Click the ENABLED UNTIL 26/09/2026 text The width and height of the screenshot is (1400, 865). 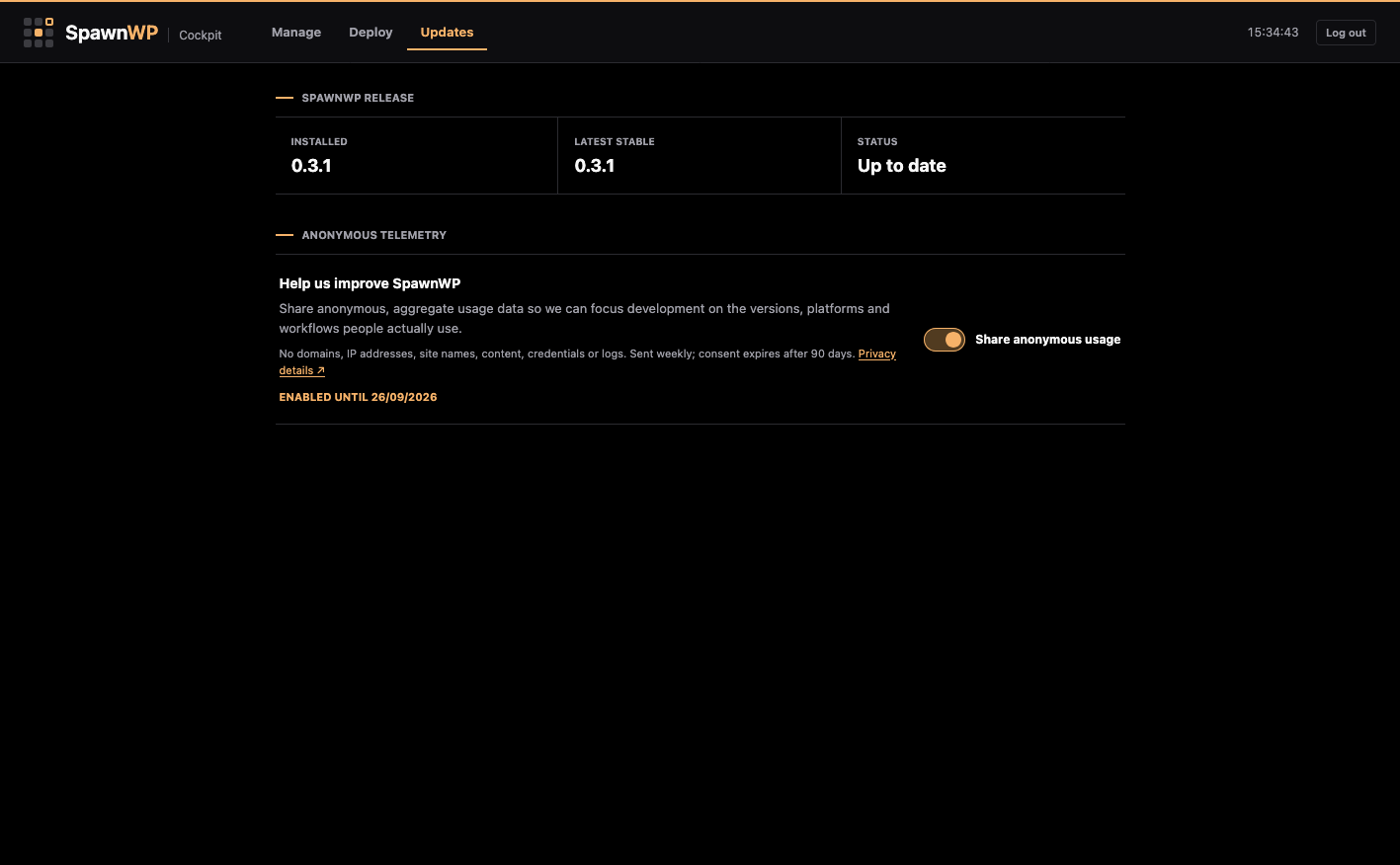tap(358, 397)
